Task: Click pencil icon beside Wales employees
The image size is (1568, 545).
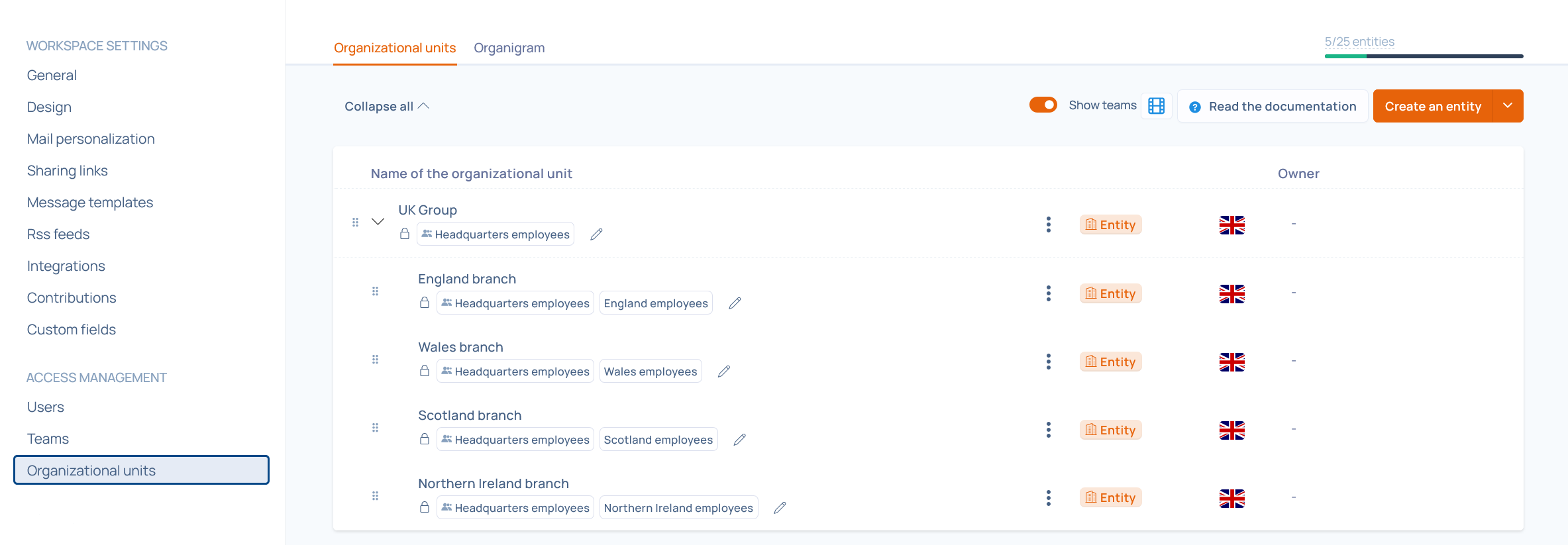Action: [724, 372]
